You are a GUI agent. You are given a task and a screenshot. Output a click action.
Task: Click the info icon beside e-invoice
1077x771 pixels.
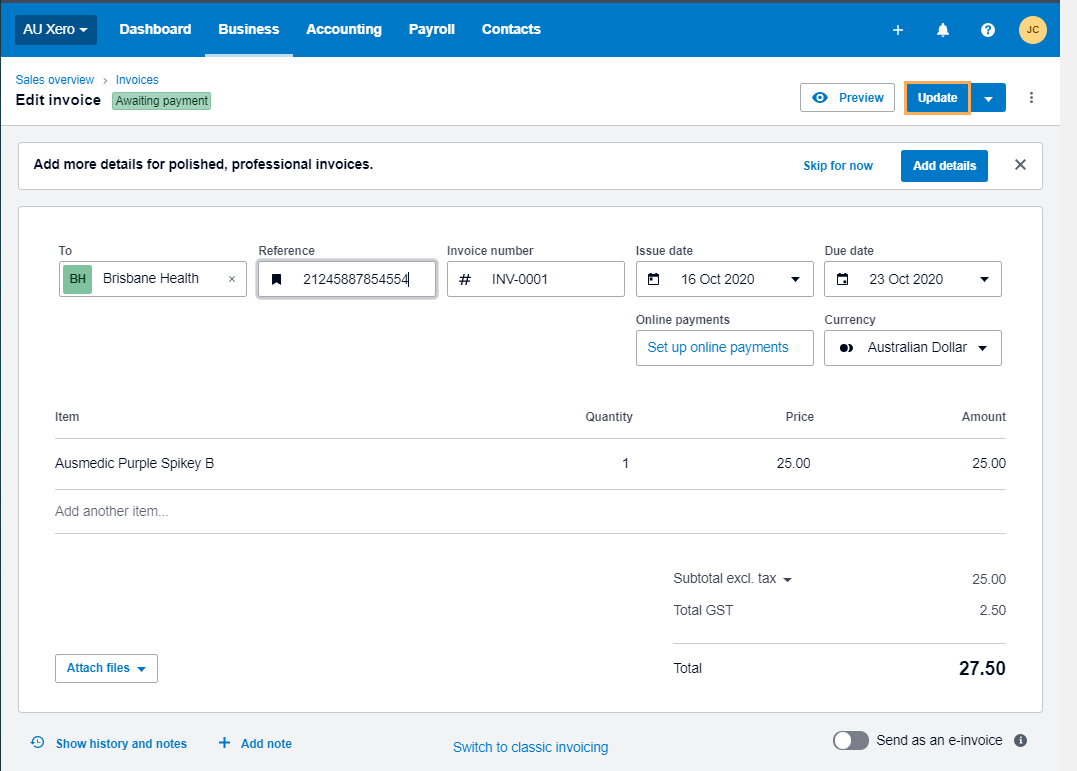point(1020,740)
